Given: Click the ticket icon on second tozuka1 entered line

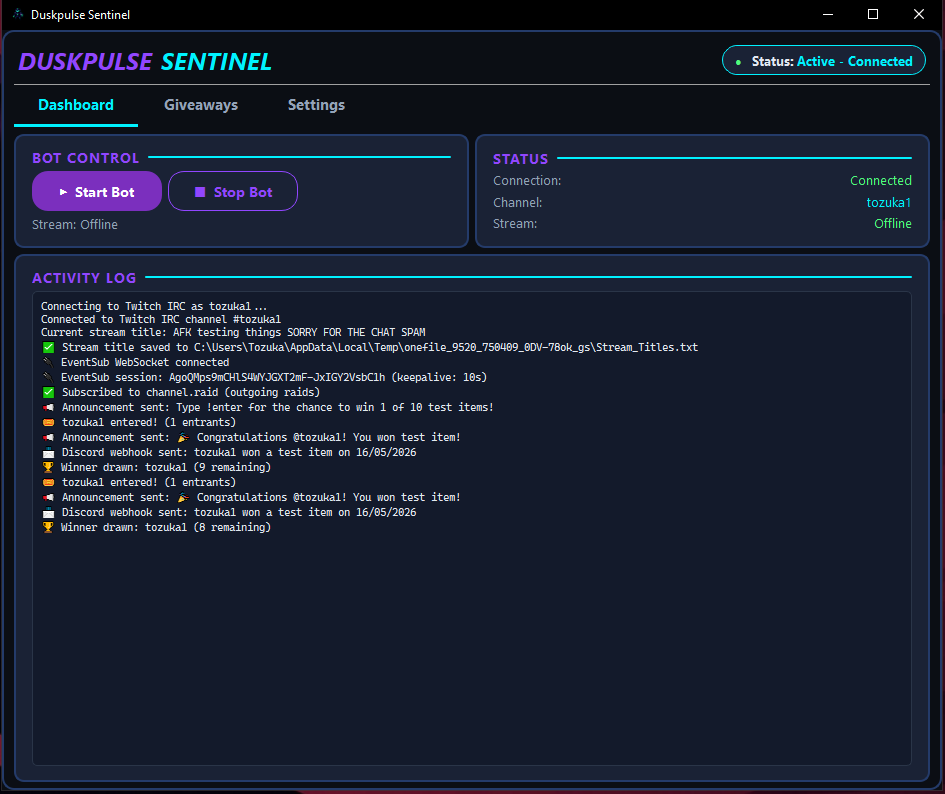Looking at the screenshot, I should (49, 482).
